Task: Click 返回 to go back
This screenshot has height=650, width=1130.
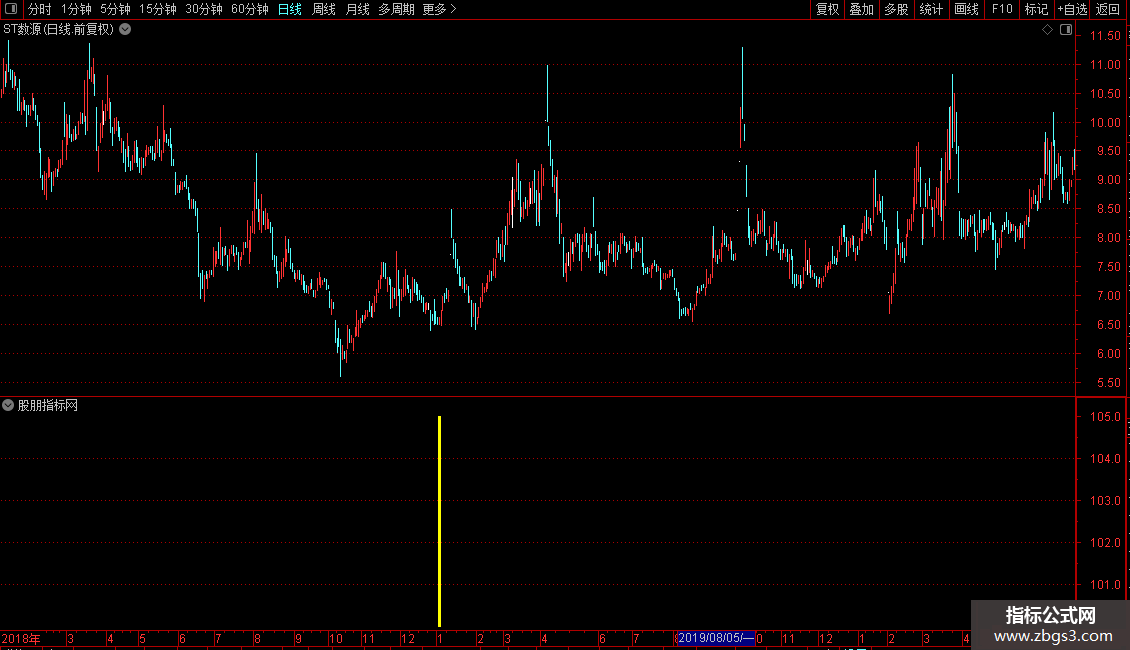Action: [1108, 9]
